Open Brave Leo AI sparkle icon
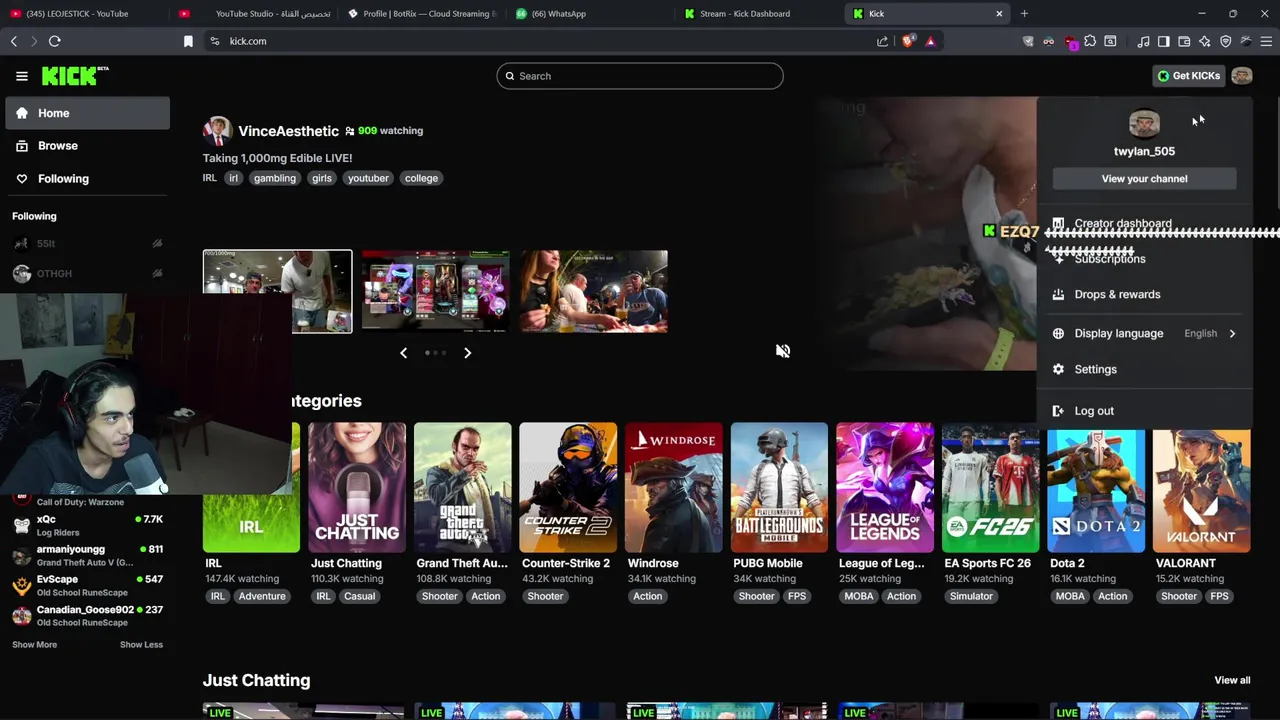 pos(1205,41)
